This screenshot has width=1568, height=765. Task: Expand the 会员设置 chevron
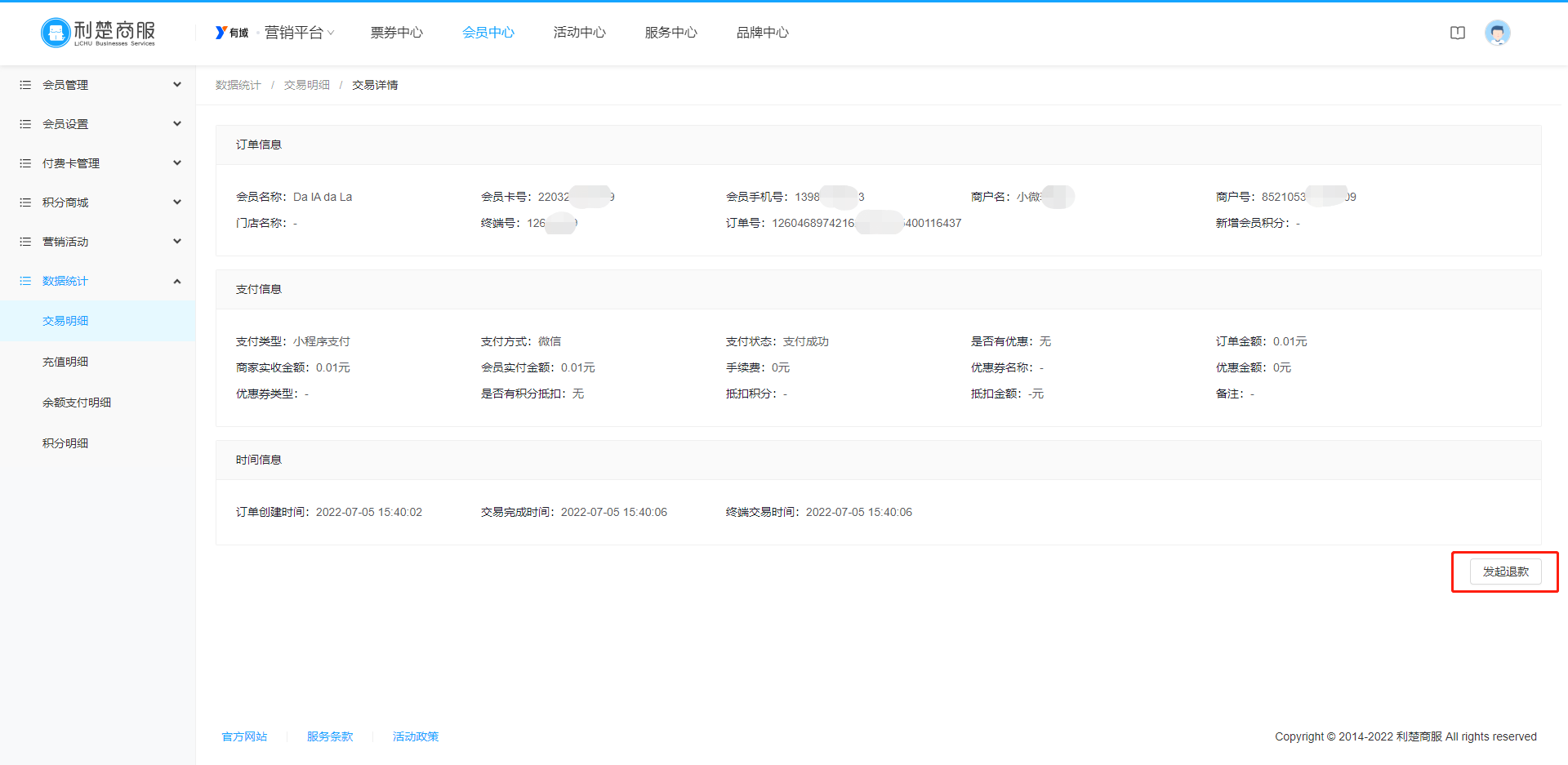pyautogui.click(x=177, y=124)
